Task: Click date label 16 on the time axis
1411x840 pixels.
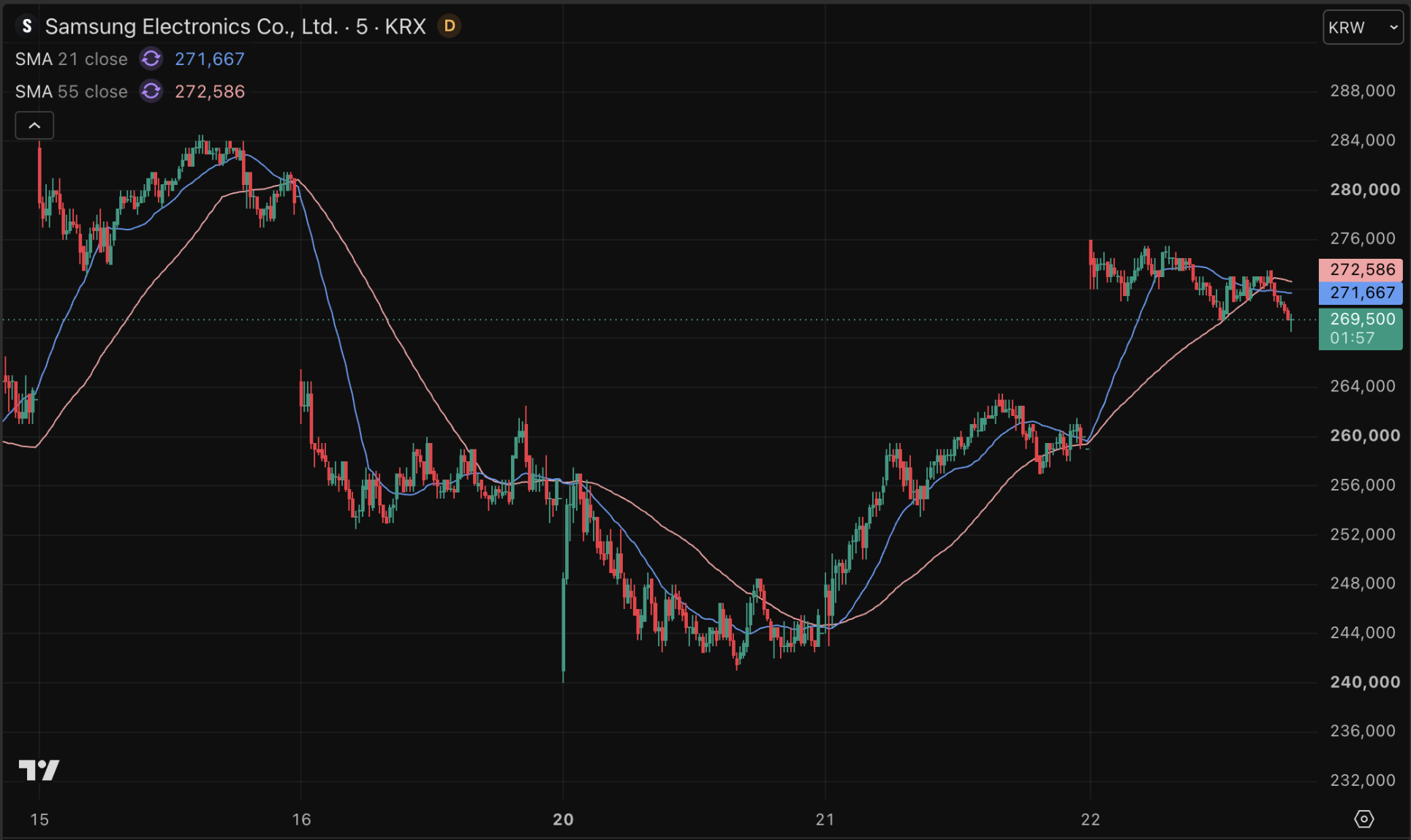Action: pos(301,820)
